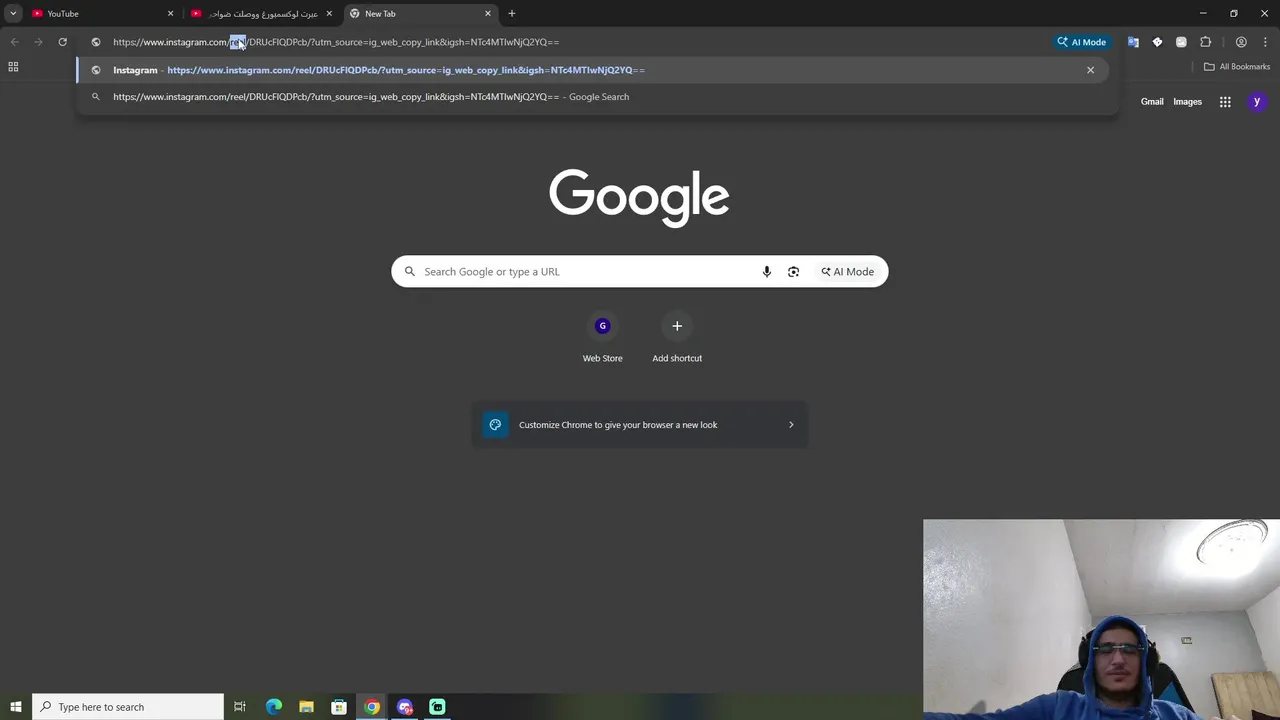
Task: Reload the current page
Action: 62,42
